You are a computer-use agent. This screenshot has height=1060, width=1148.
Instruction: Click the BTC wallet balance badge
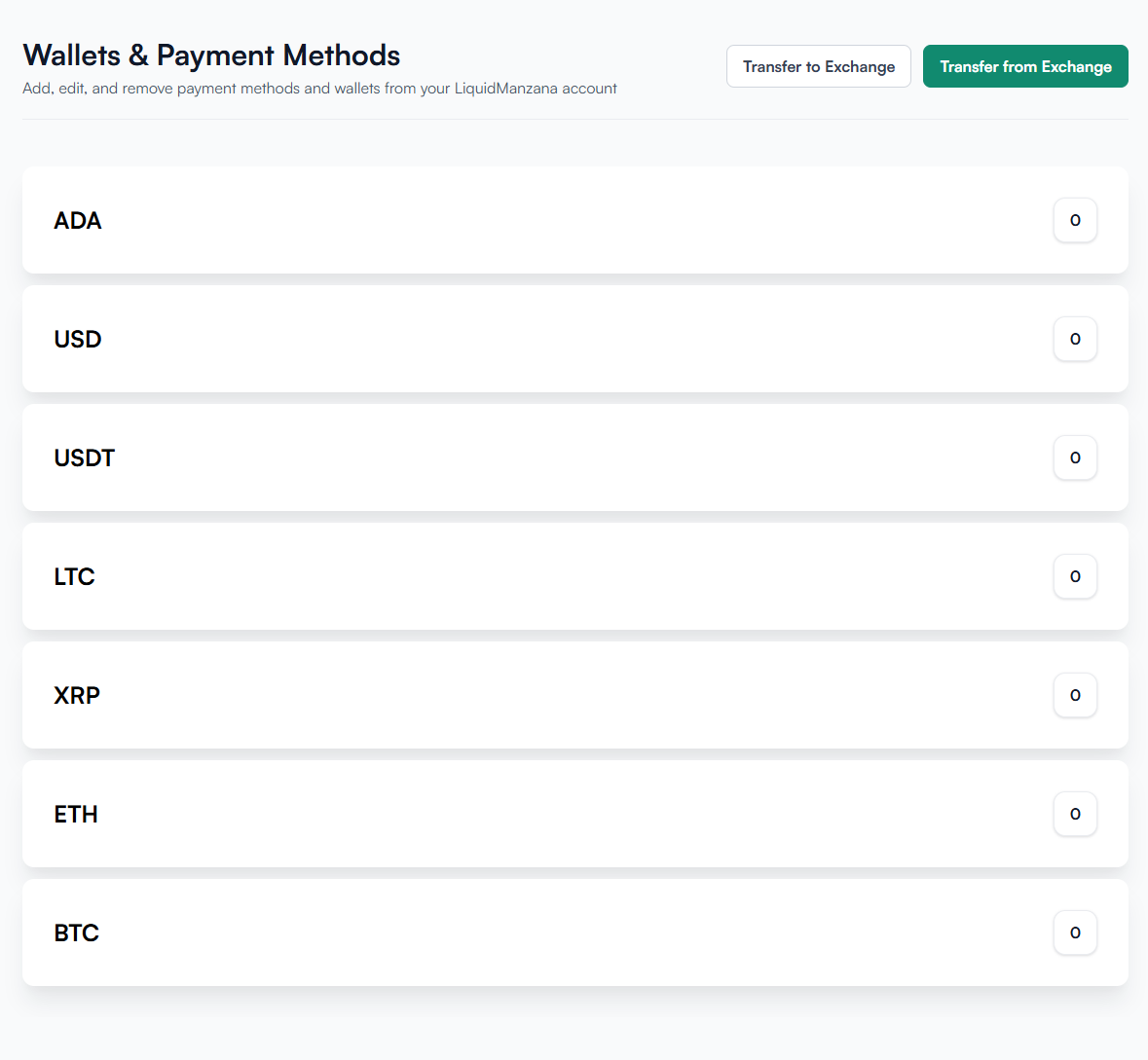coord(1075,932)
